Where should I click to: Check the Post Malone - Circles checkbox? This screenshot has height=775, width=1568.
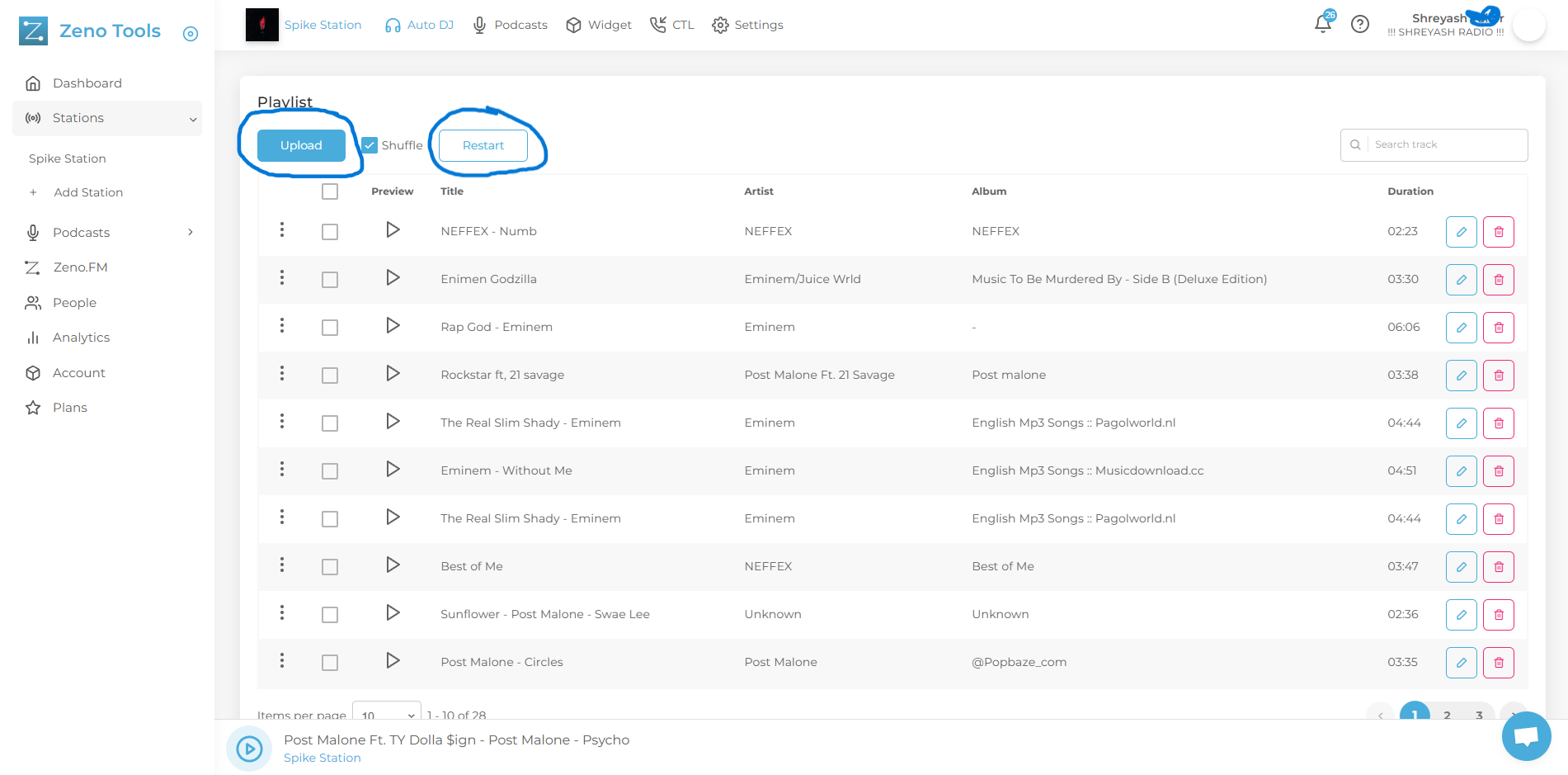330,663
